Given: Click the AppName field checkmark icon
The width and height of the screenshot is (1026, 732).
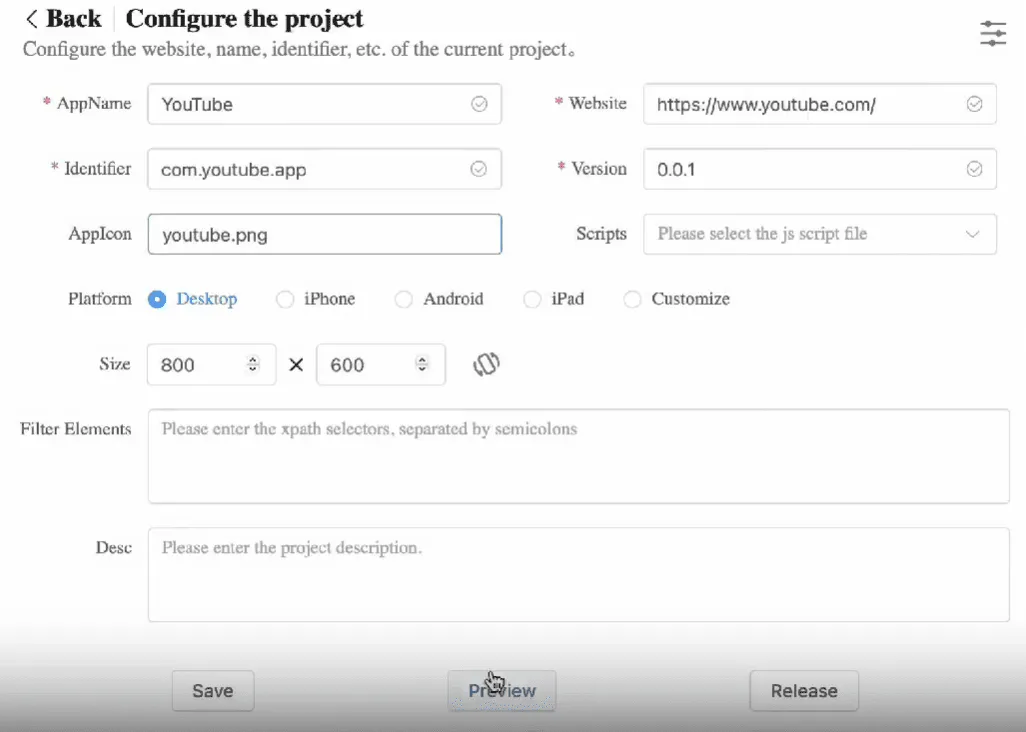Looking at the screenshot, I should coord(479,104).
